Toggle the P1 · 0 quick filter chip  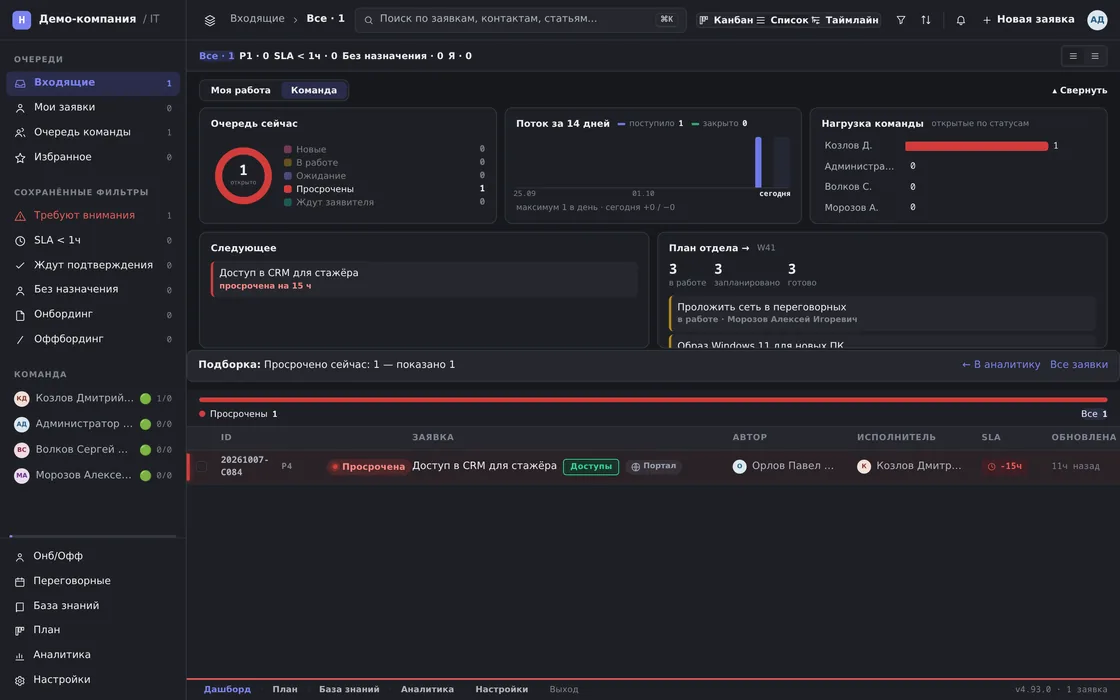[x=254, y=56]
